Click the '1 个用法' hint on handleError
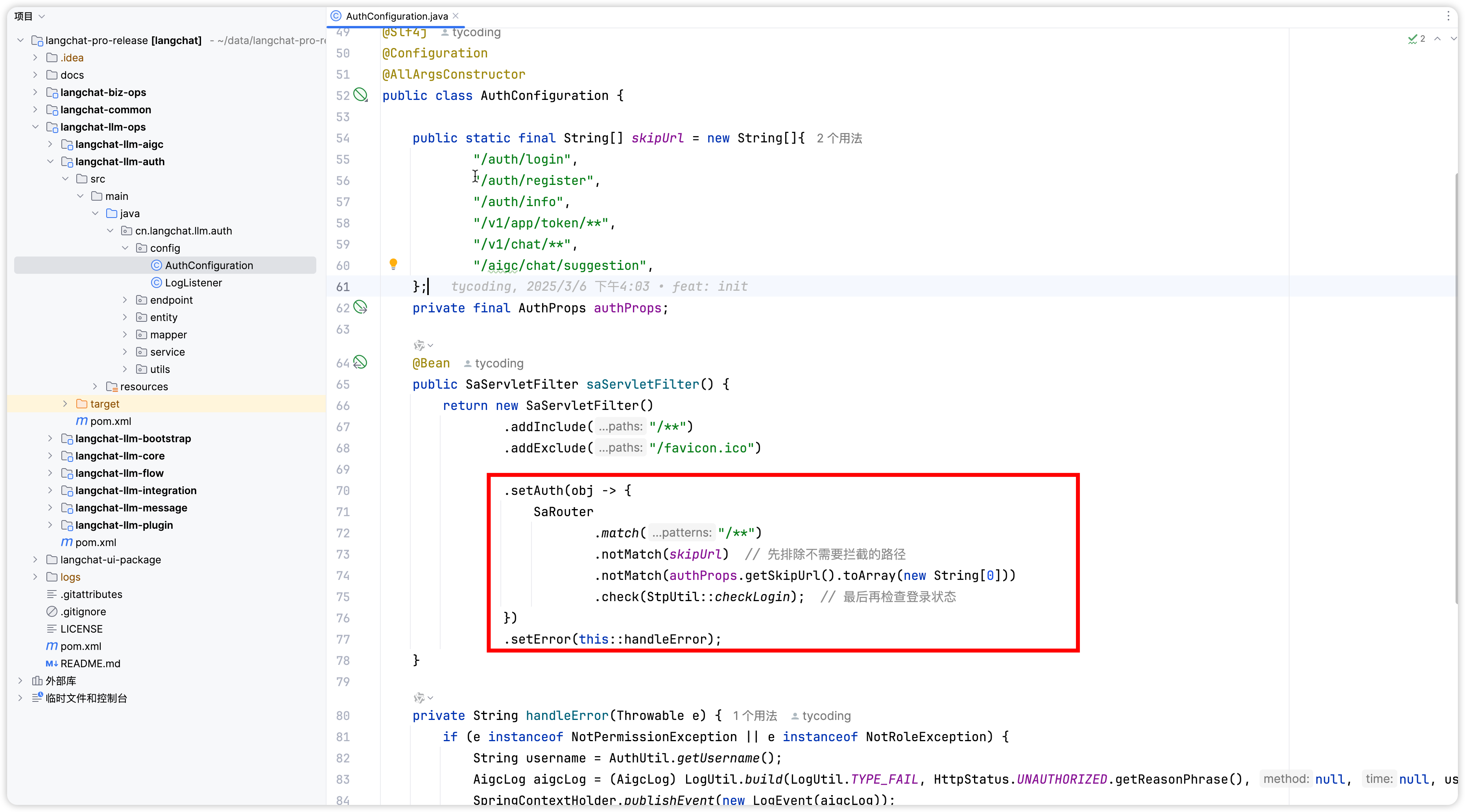1465x812 pixels. (x=755, y=715)
